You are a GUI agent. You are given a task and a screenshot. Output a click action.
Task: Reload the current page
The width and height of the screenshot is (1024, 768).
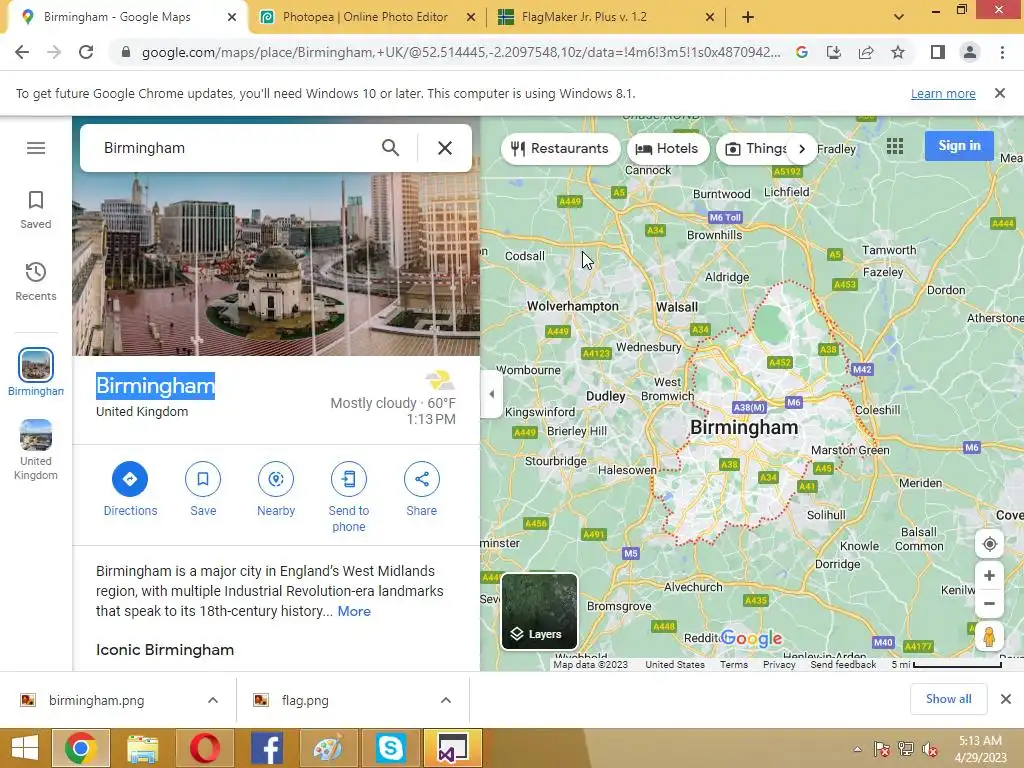[x=86, y=52]
